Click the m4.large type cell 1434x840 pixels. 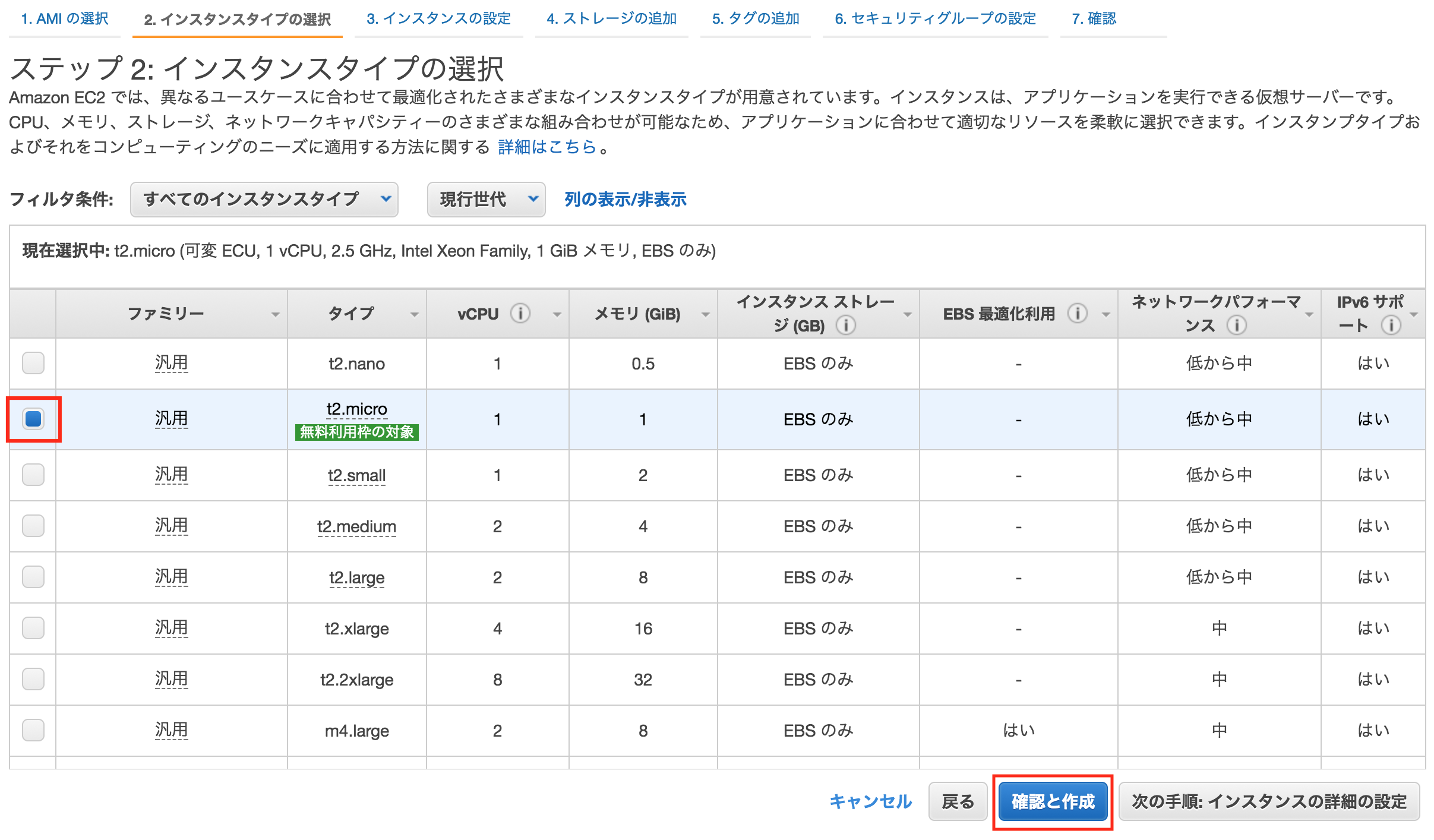tap(357, 731)
